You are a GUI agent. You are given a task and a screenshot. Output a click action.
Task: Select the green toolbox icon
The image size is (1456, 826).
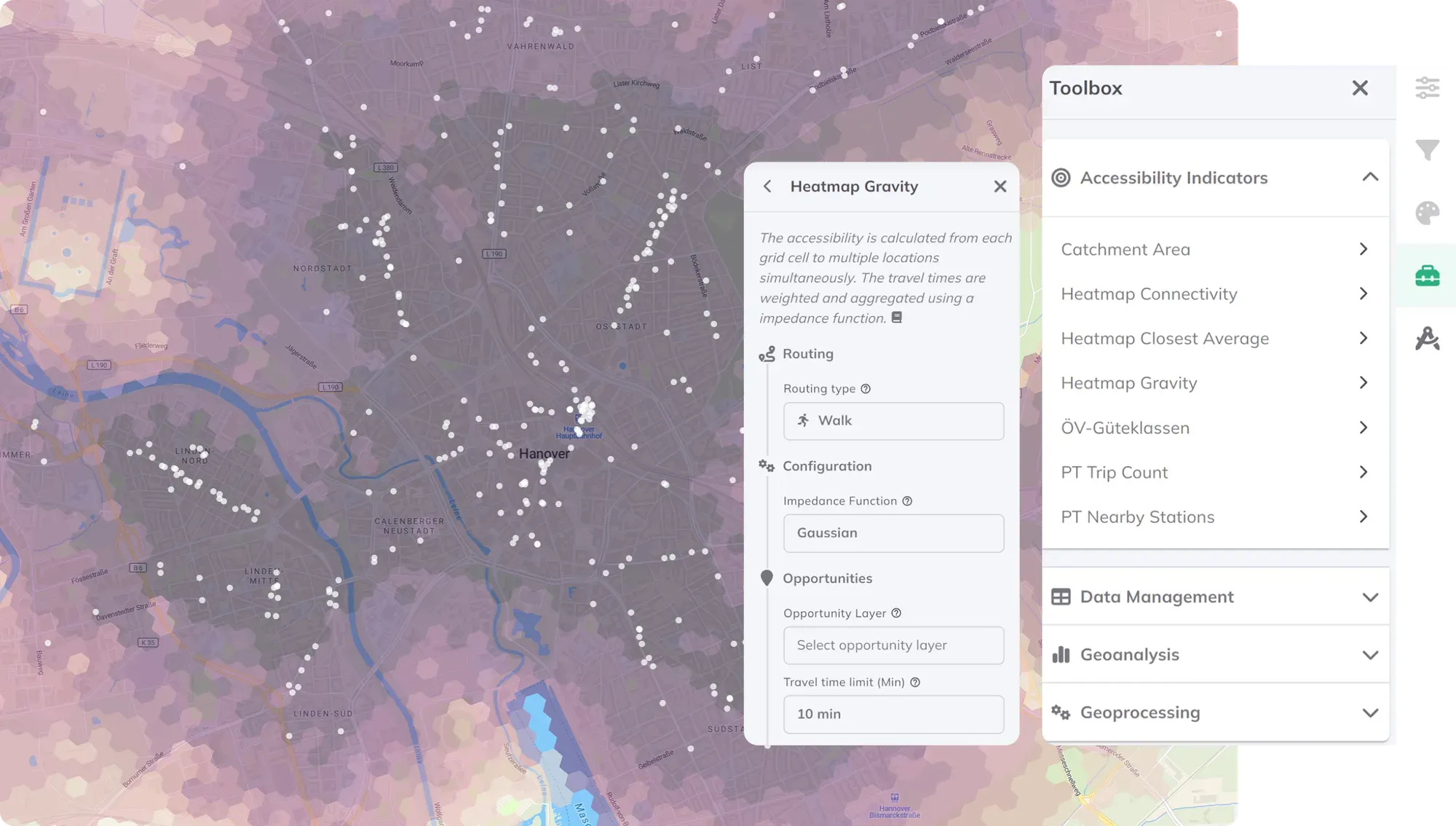click(x=1427, y=275)
